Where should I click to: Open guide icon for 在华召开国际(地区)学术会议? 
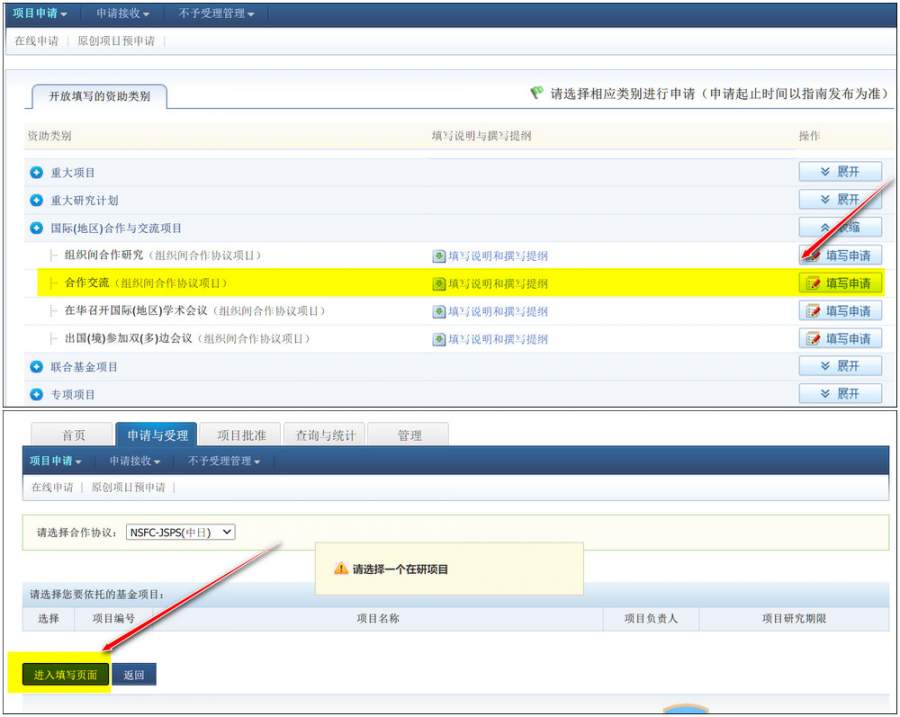coord(439,311)
